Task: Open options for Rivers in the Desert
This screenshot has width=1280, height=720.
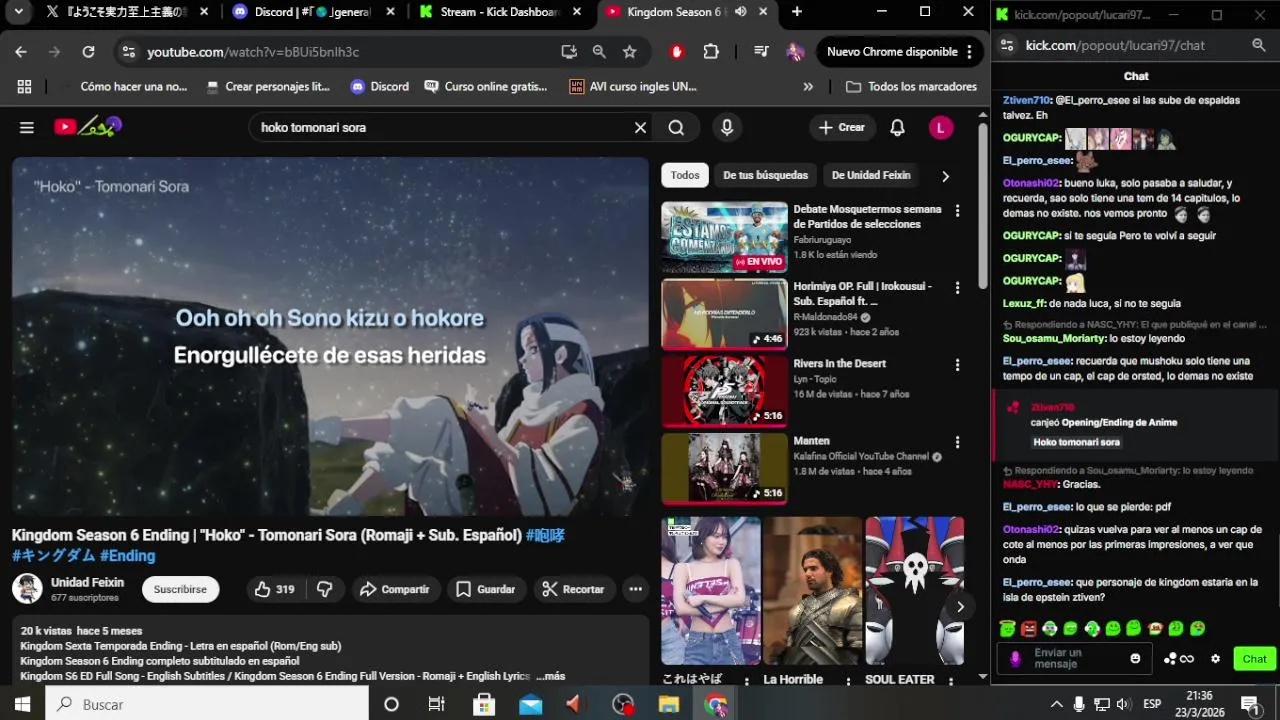Action: 957,365
